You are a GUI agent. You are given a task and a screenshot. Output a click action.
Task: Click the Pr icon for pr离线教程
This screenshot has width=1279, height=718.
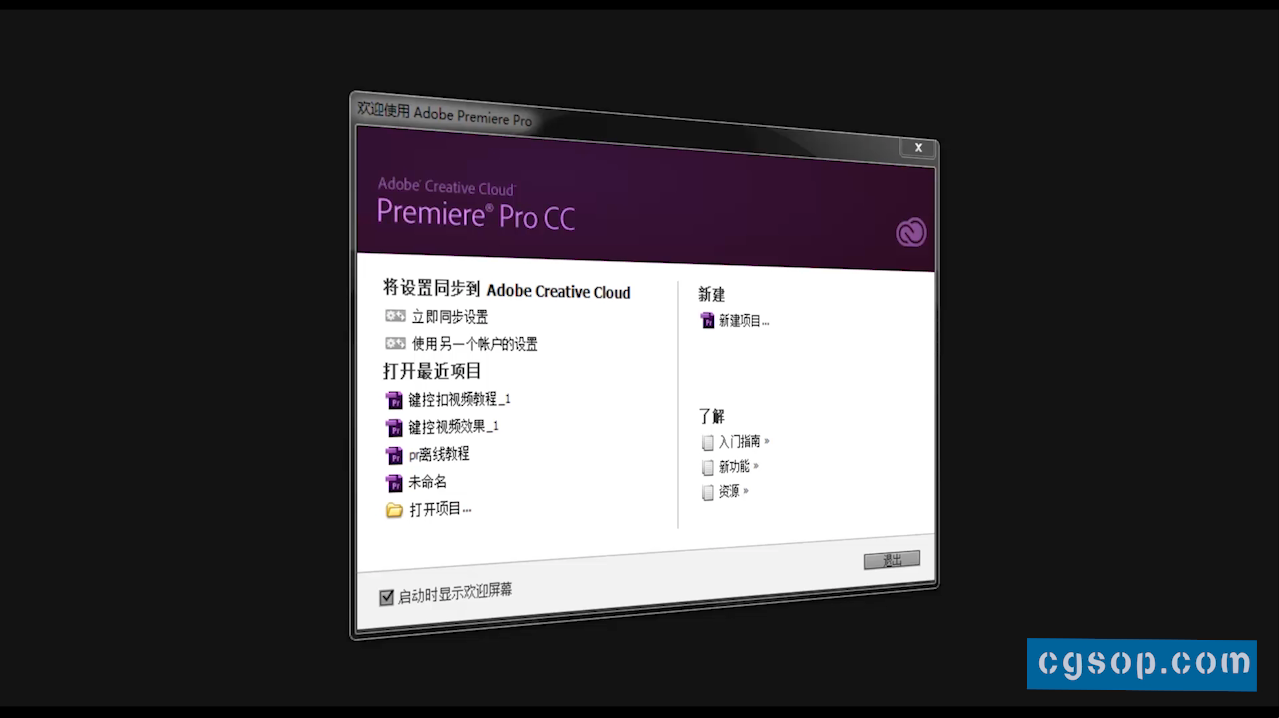coord(394,456)
